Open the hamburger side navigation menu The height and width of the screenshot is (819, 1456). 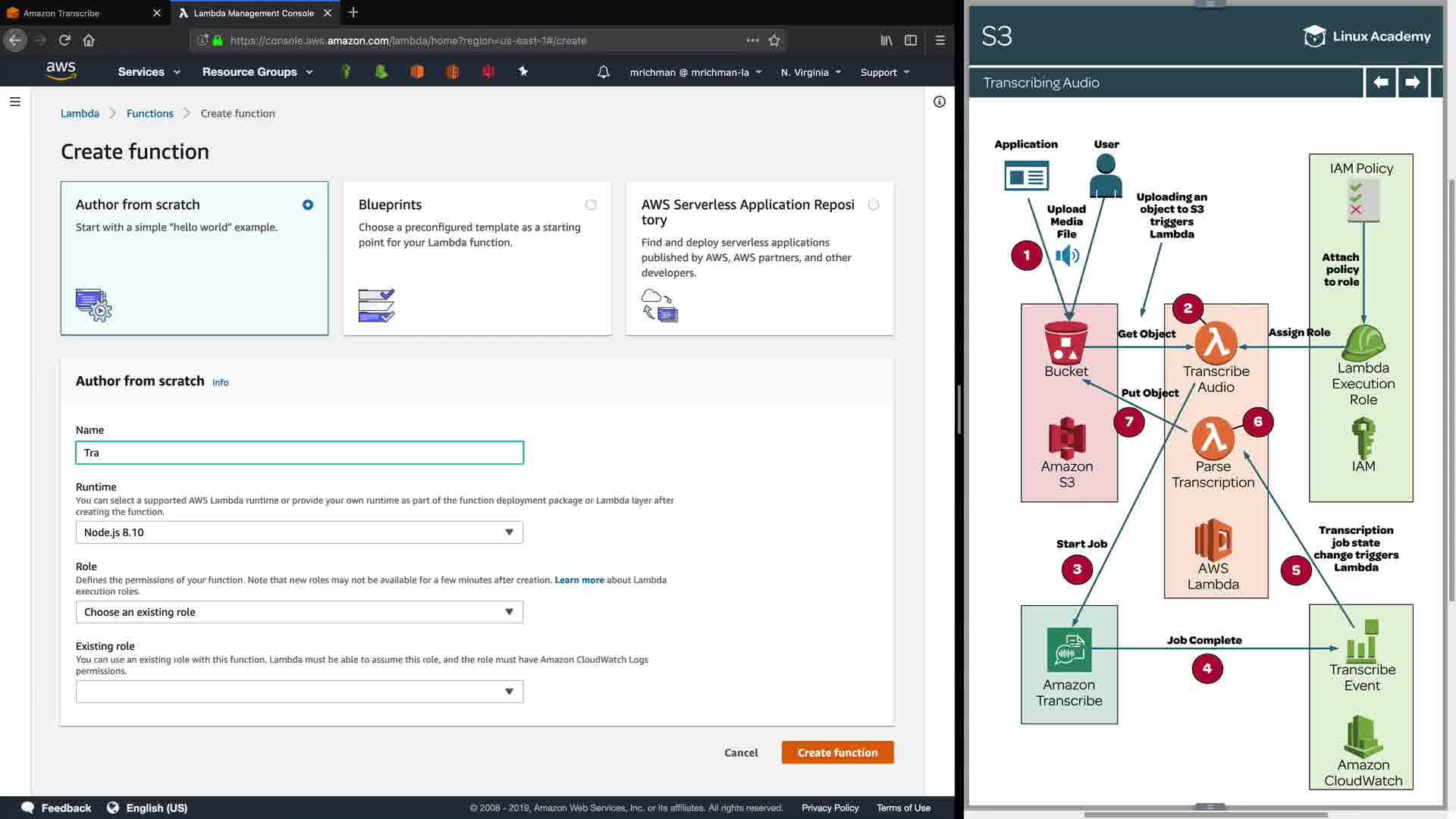tap(15, 102)
